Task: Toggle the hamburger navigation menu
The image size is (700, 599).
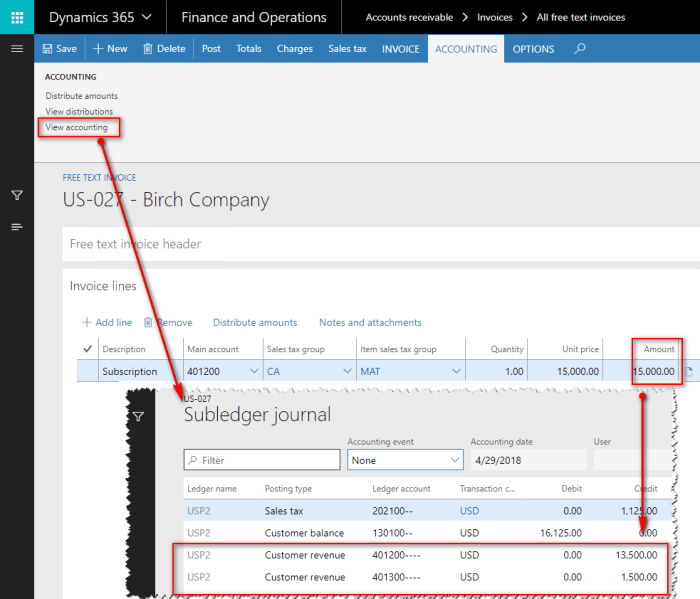Action: click(17, 49)
